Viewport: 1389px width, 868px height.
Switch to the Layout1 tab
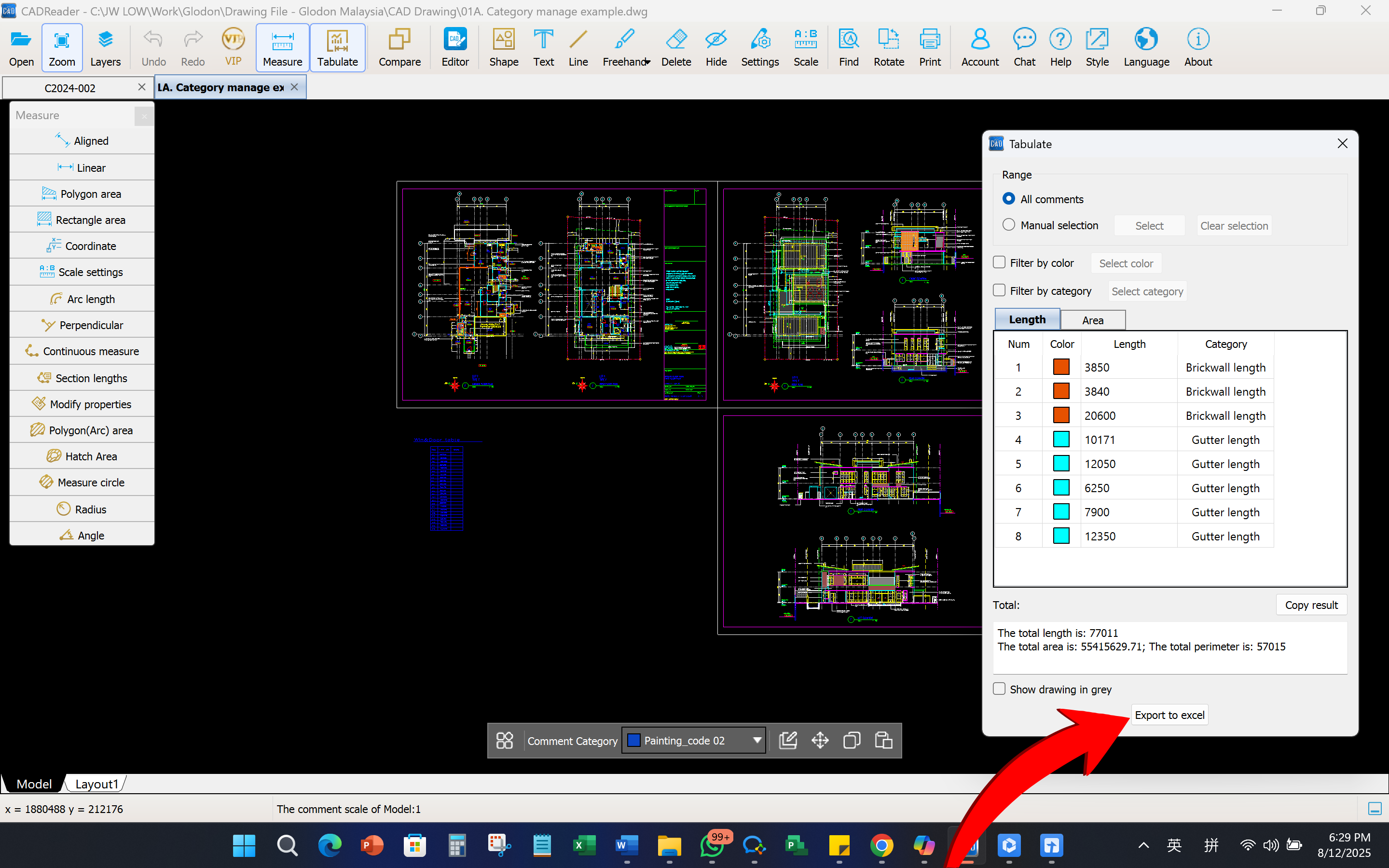click(96, 784)
